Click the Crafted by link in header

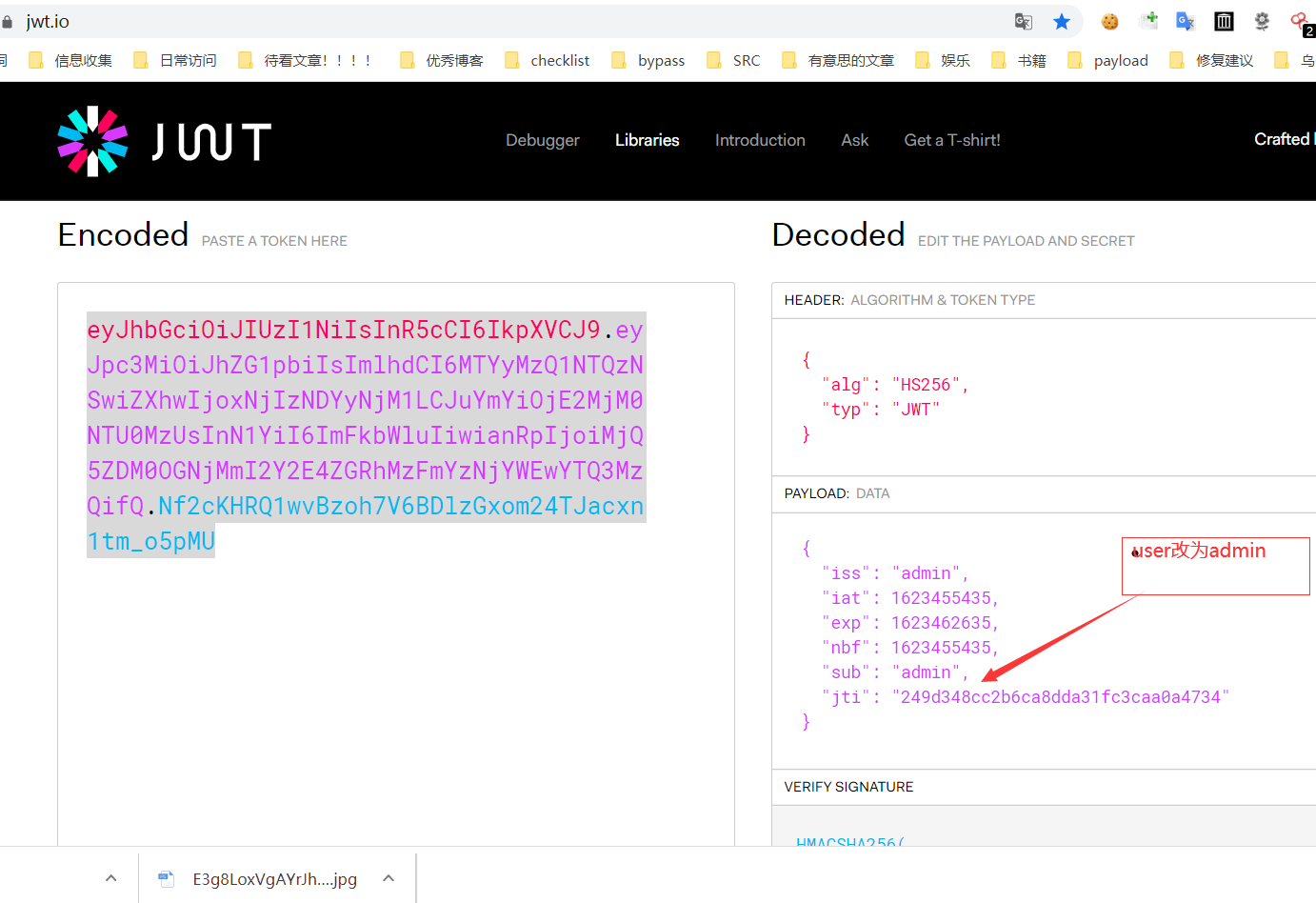(1285, 139)
